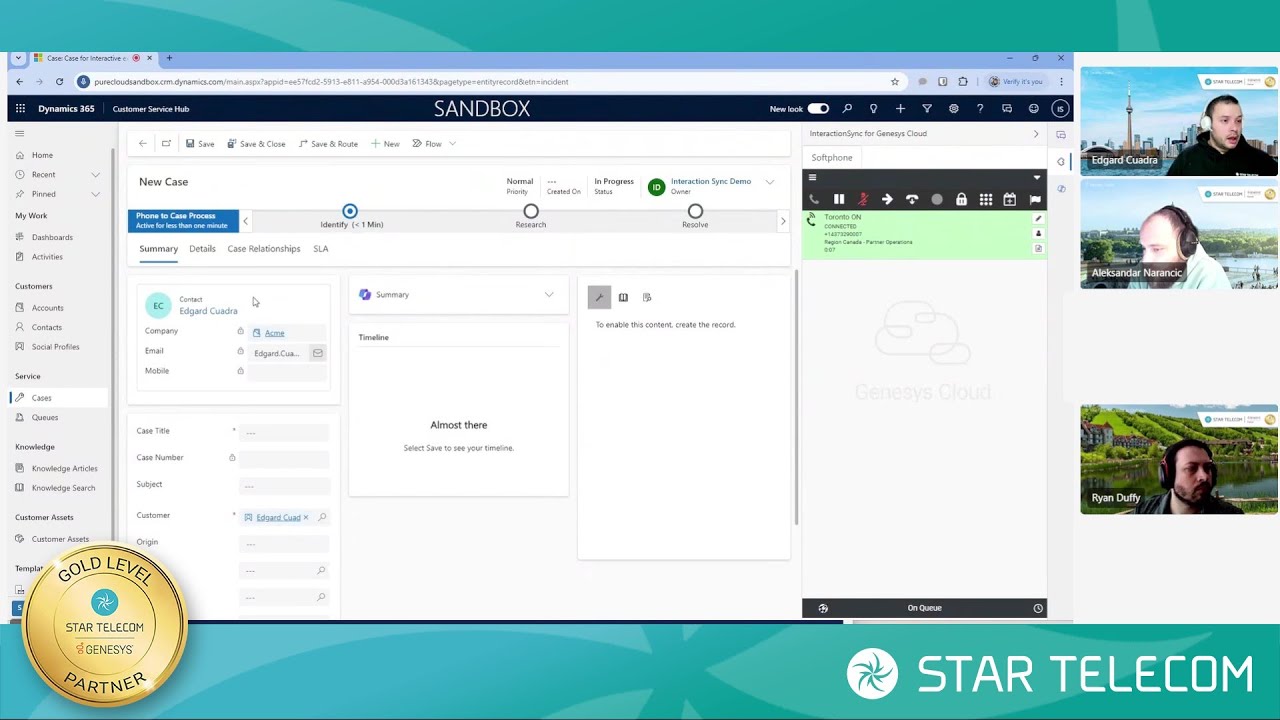Open Knowledge Articles in sidebar

[64, 468]
